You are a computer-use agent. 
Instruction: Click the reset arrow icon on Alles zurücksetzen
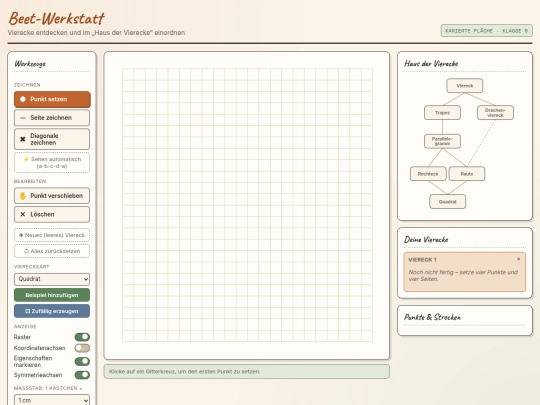[26, 251]
